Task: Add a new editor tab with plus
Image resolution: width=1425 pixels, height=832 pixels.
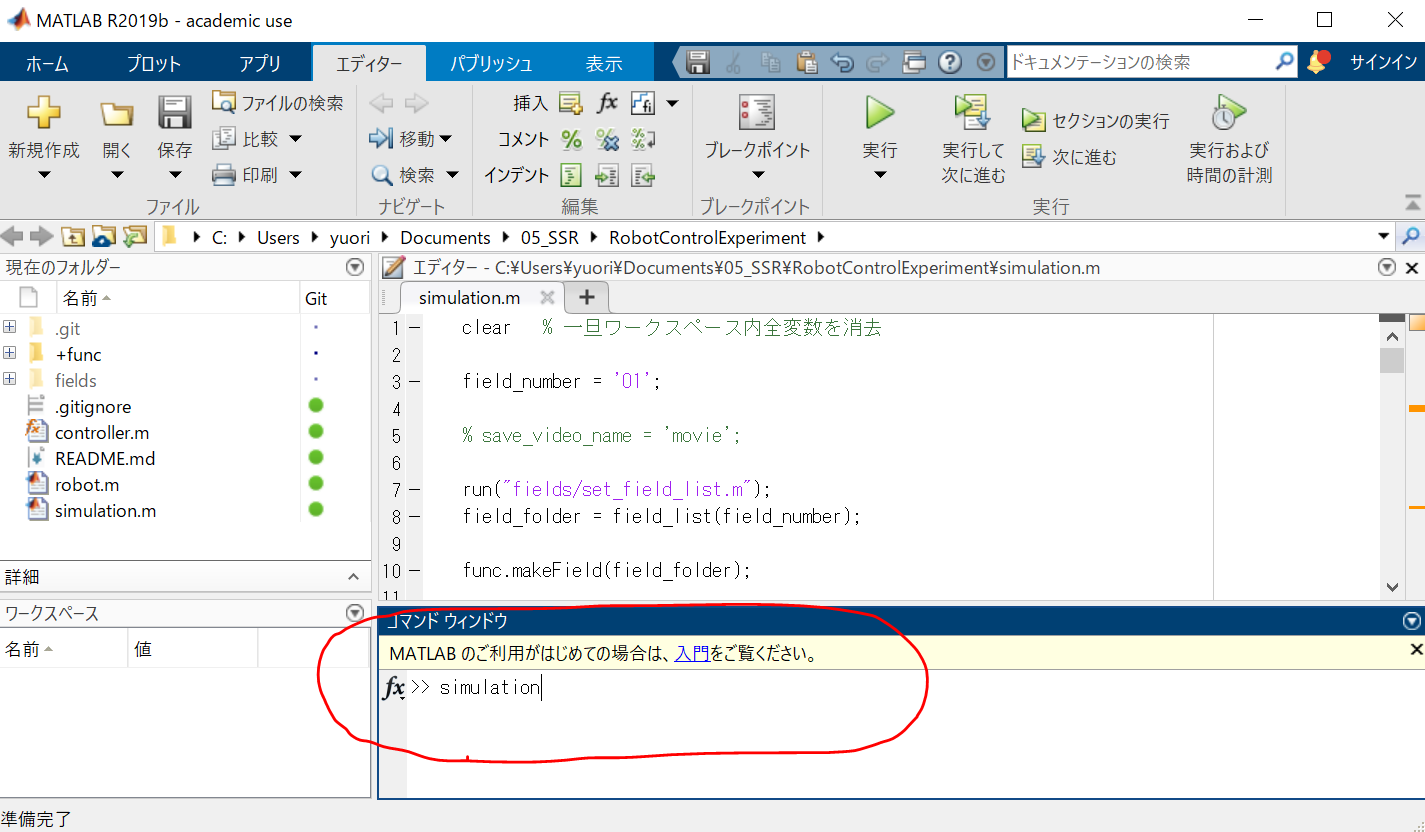Action: click(x=587, y=297)
